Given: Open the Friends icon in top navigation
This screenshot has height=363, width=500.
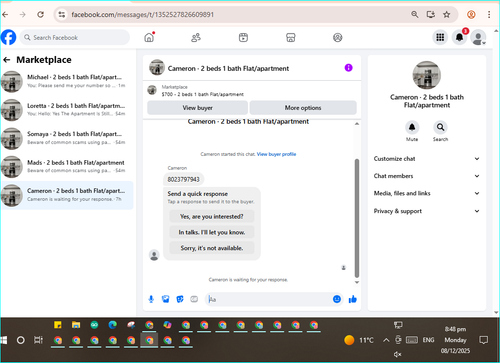Looking at the screenshot, I should 196,38.
